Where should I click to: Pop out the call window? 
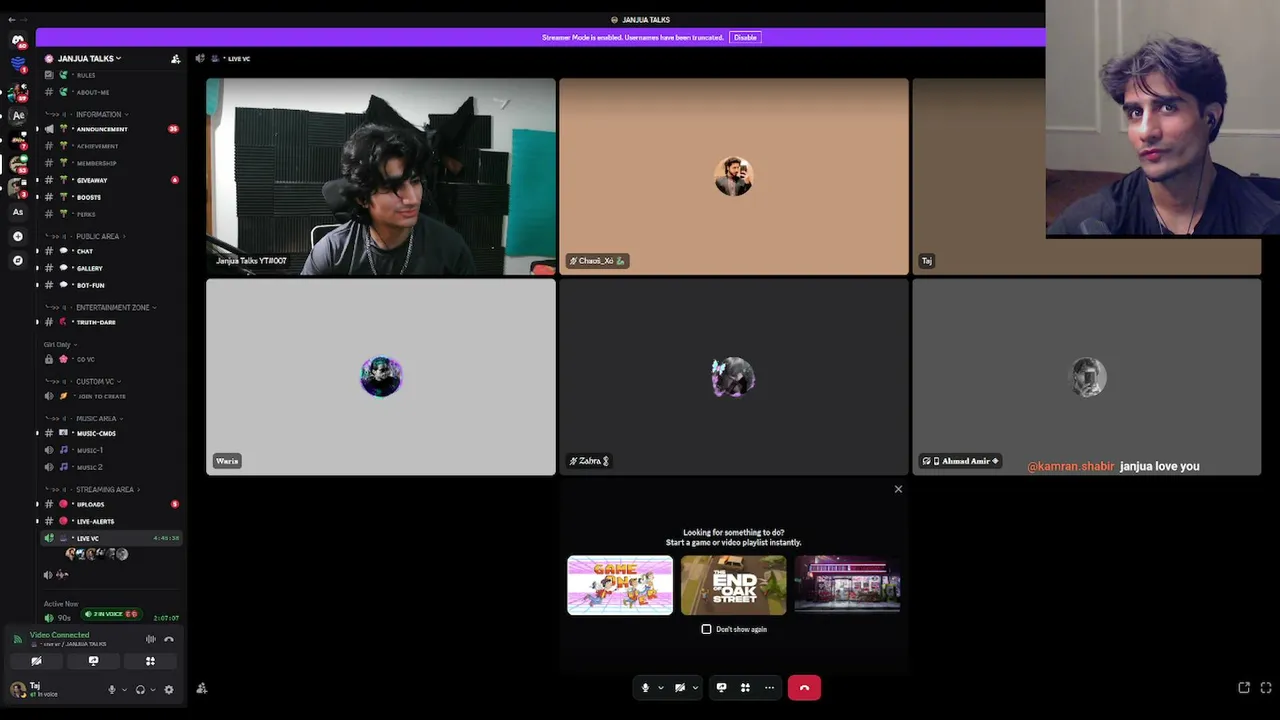click(x=1244, y=688)
